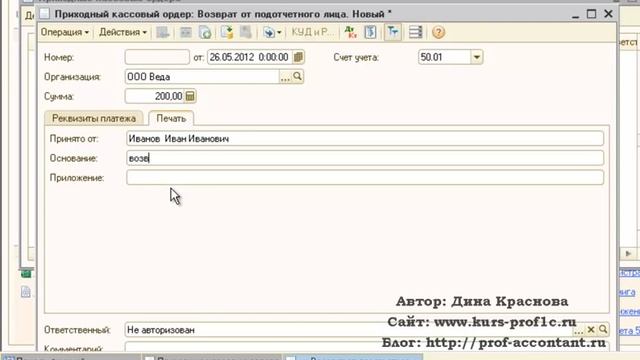The height and width of the screenshot is (360, 640).
Task: Switch to Реквизиты платежа tab
Action: pyautogui.click(x=94, y=118)
